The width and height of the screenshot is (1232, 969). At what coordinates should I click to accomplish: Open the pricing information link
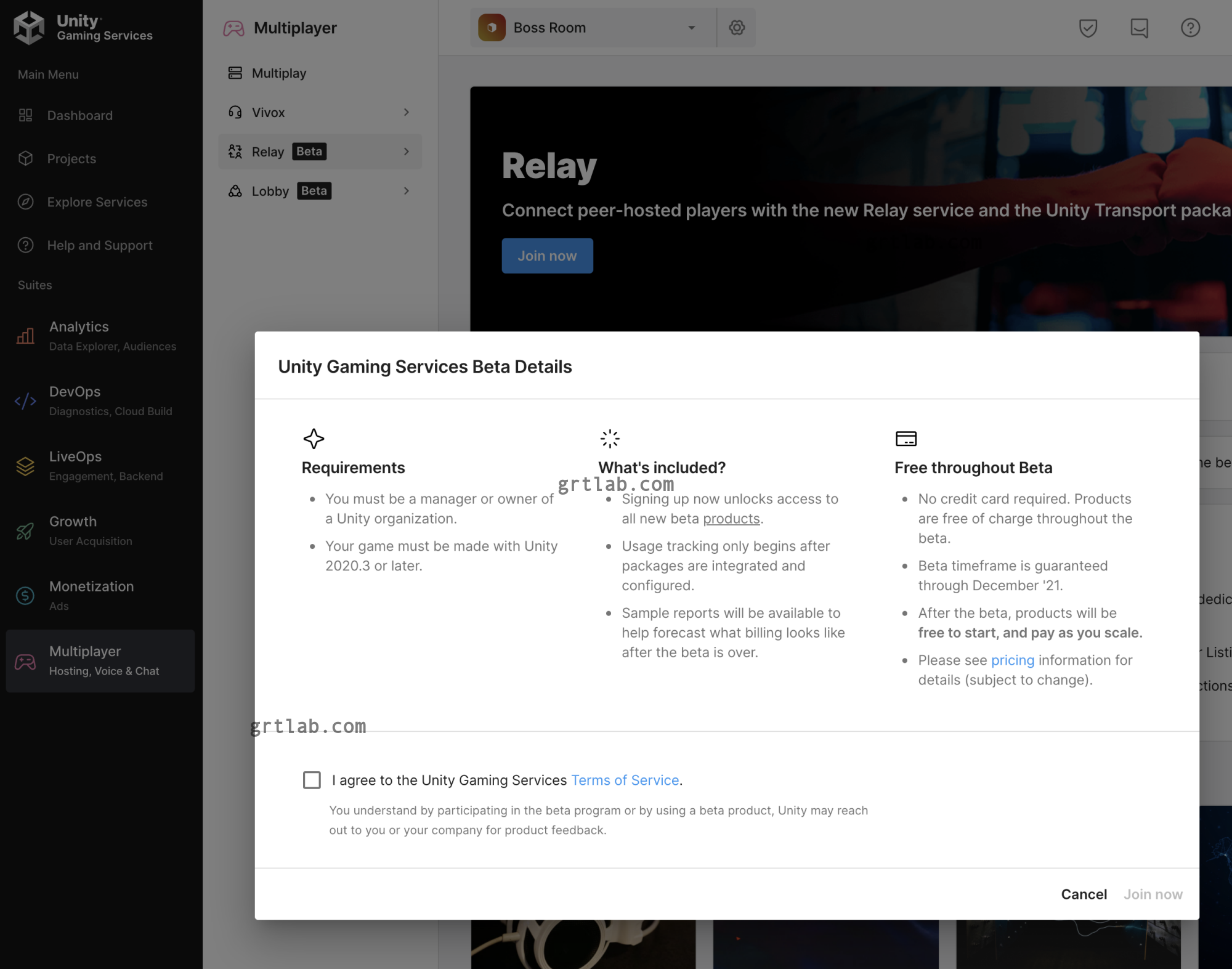pos(1012,660)
